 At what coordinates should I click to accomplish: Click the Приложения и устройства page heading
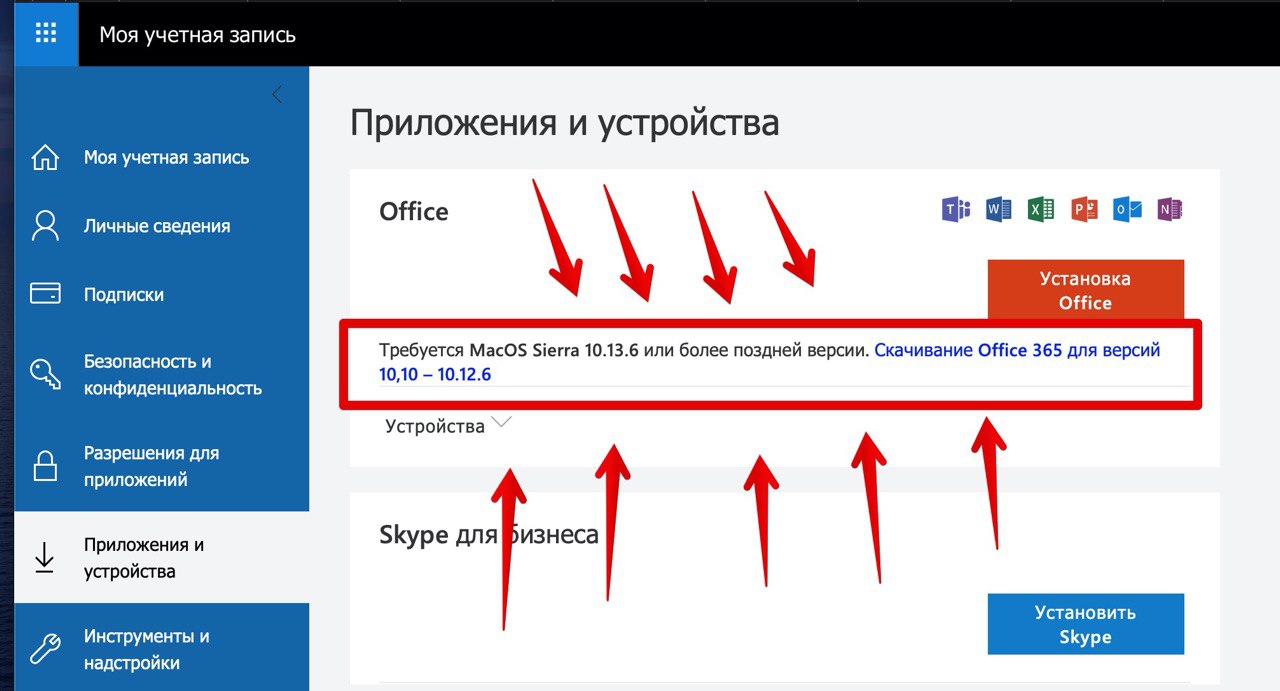(565, 123)
